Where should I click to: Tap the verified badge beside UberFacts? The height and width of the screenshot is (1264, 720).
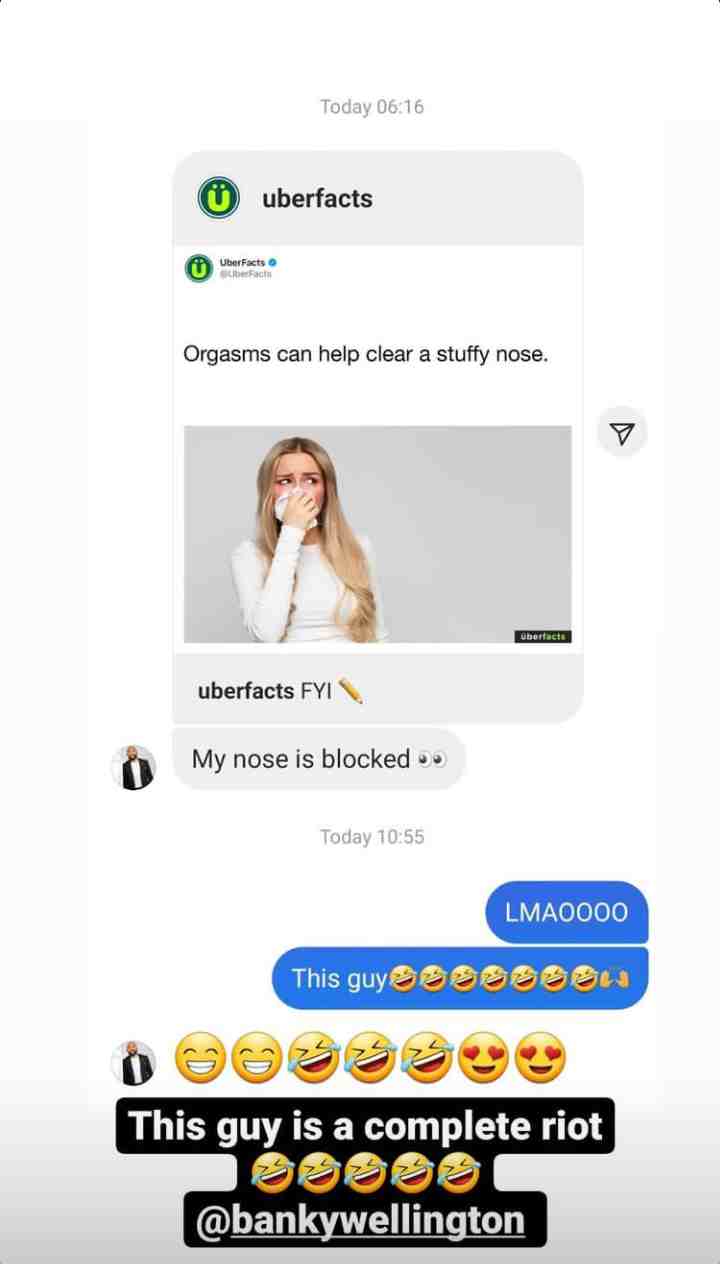[x=272, y=262]
